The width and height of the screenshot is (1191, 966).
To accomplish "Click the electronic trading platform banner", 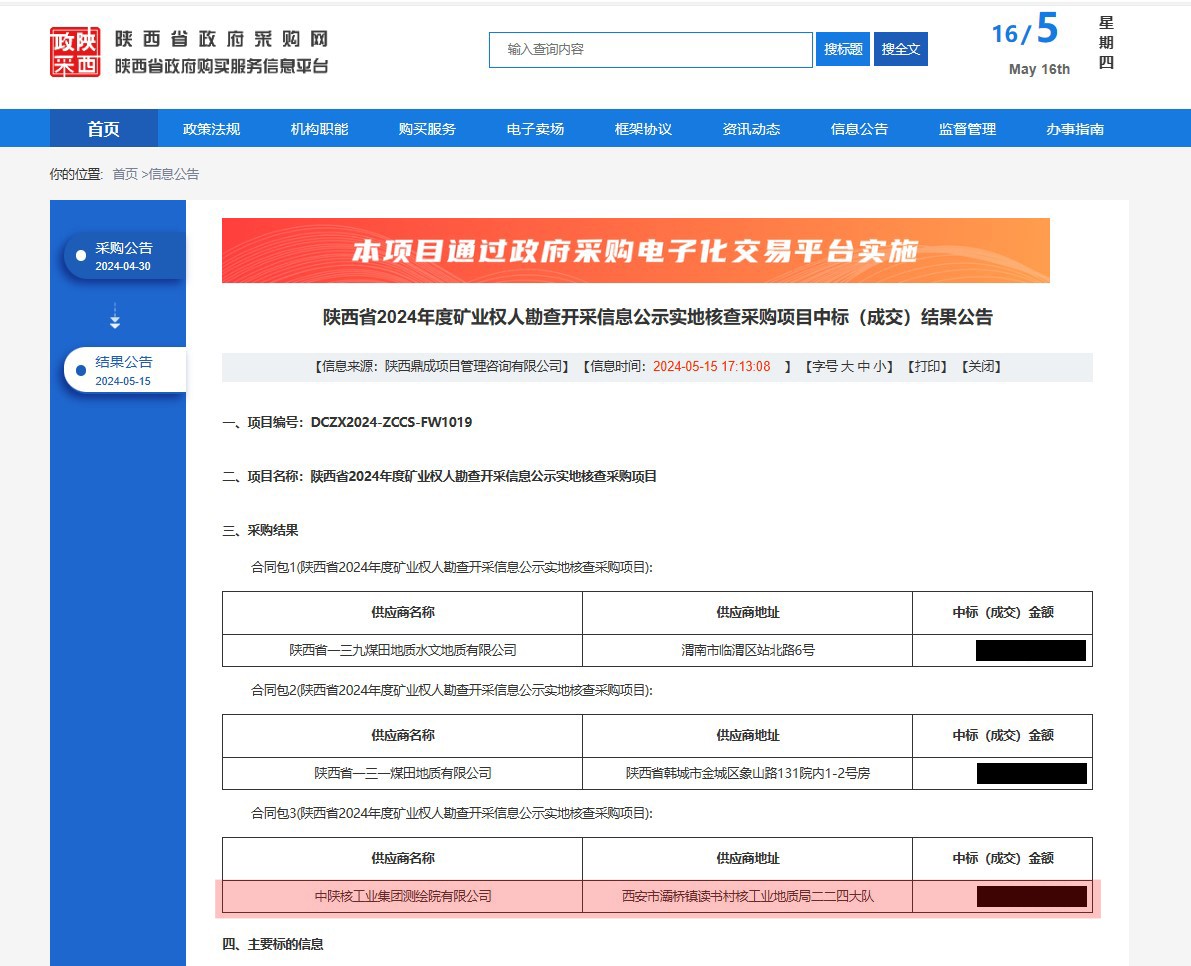I will click(635, 250).
